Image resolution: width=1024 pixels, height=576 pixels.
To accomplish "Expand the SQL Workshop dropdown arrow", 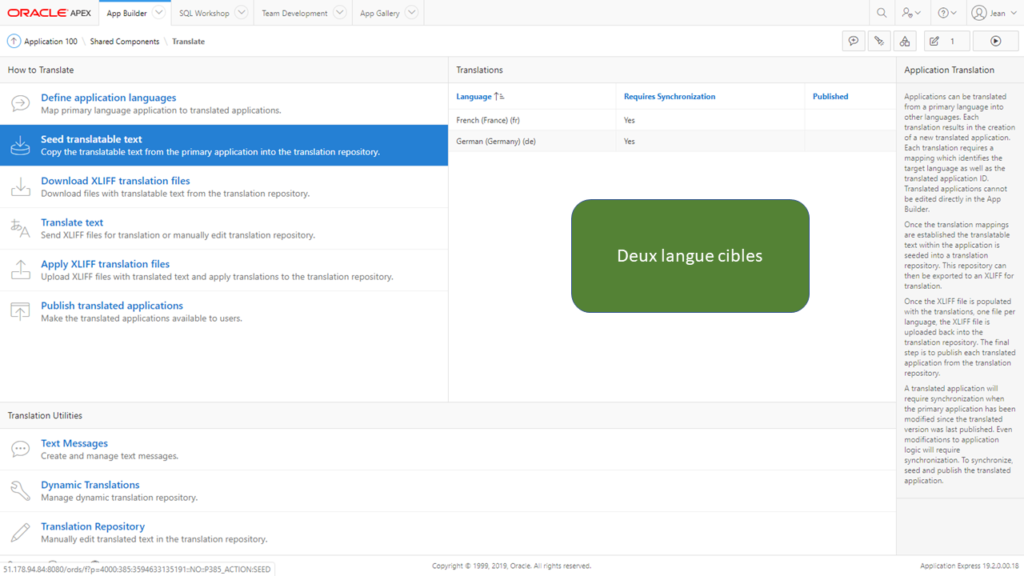I will pos(241,13).
